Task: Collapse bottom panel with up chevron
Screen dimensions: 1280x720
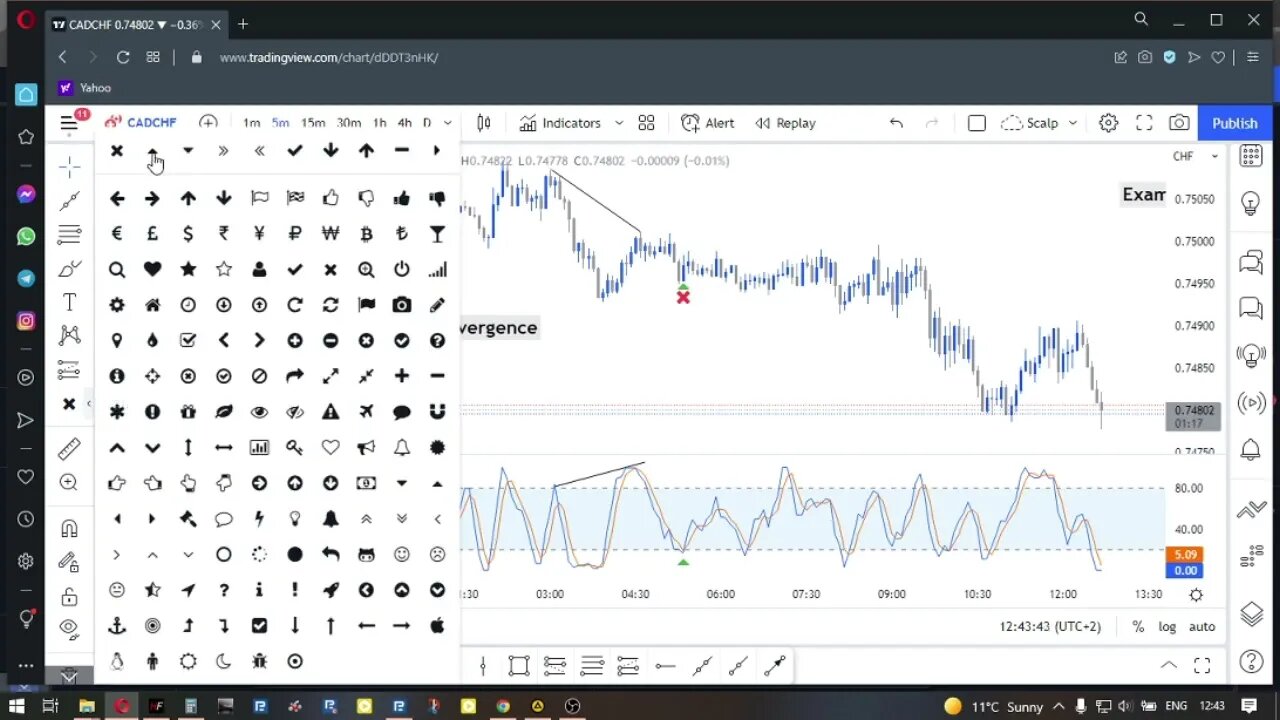Action: [1168, 665]
